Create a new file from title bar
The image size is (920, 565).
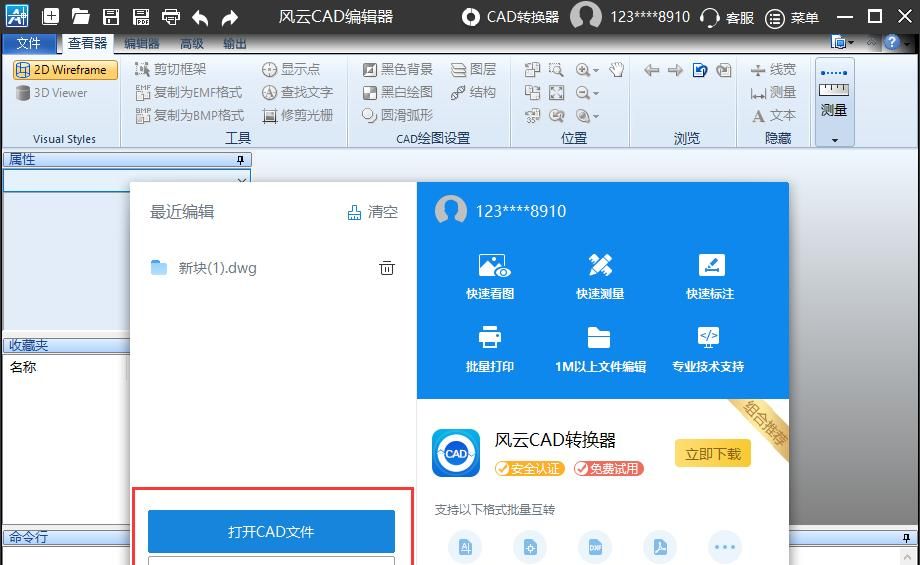coord(50,16)
